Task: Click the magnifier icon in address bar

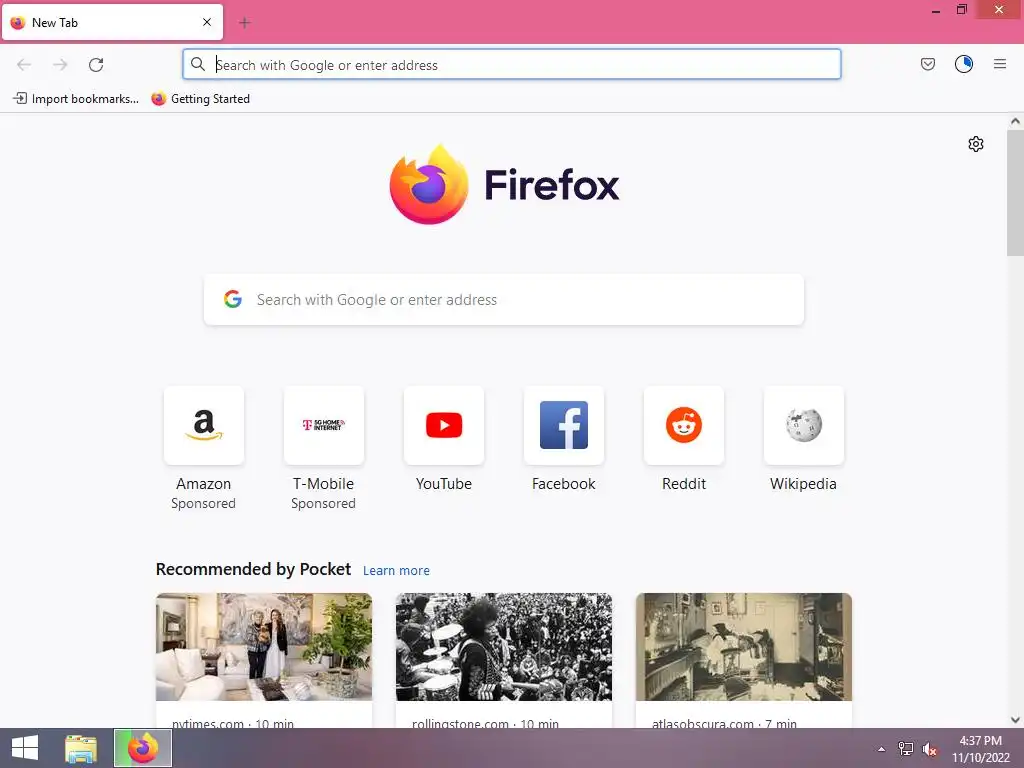Action: pyautogui.click(x=198, y=64)
